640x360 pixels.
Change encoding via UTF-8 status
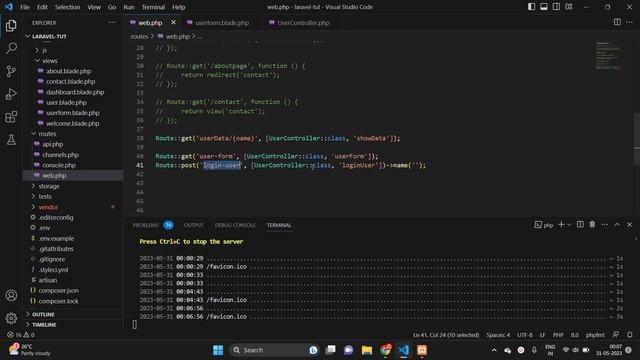point(525,335)
